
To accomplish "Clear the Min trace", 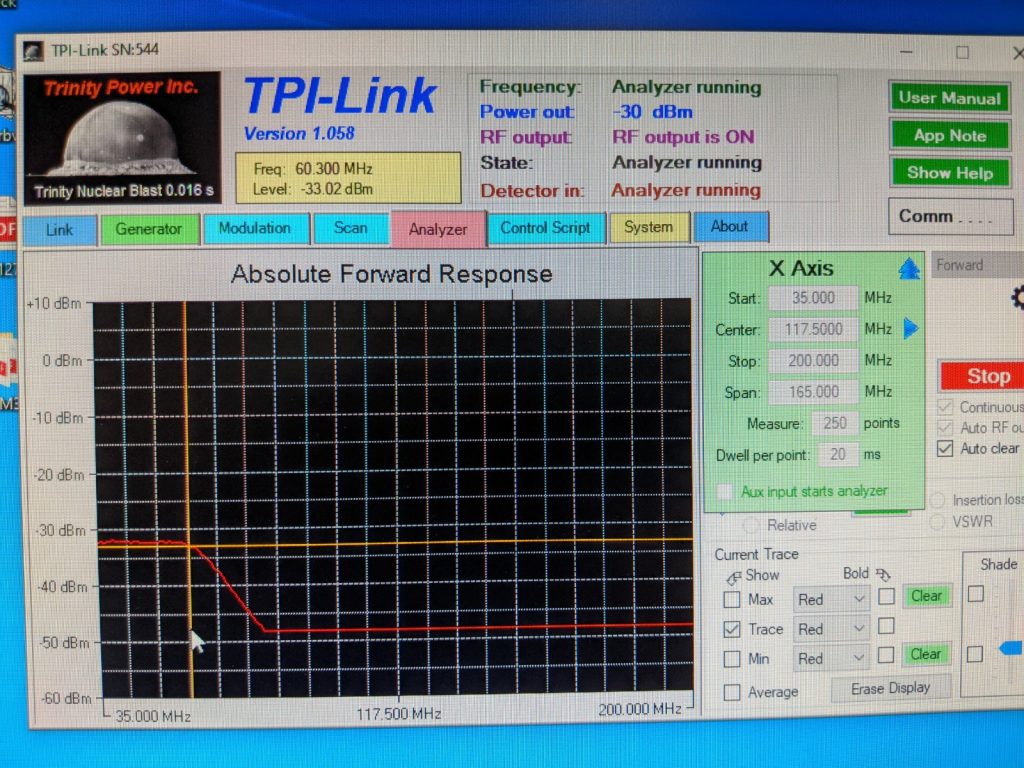I will point(926,654).
